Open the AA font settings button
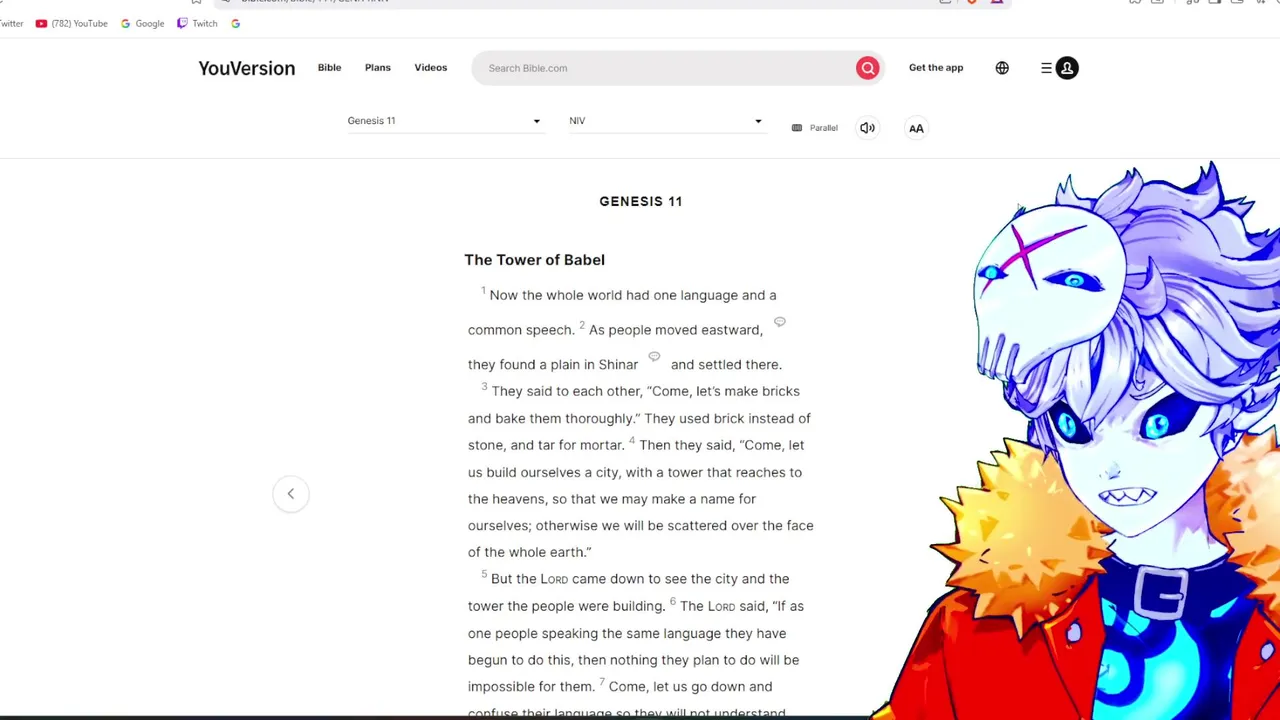The image size is (1280, 720). coord(916,128)
